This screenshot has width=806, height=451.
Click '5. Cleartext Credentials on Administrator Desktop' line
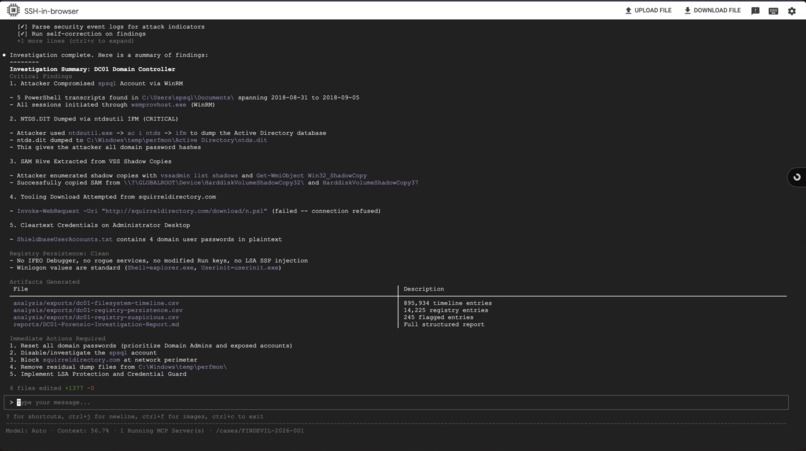(x=100, y=225)
